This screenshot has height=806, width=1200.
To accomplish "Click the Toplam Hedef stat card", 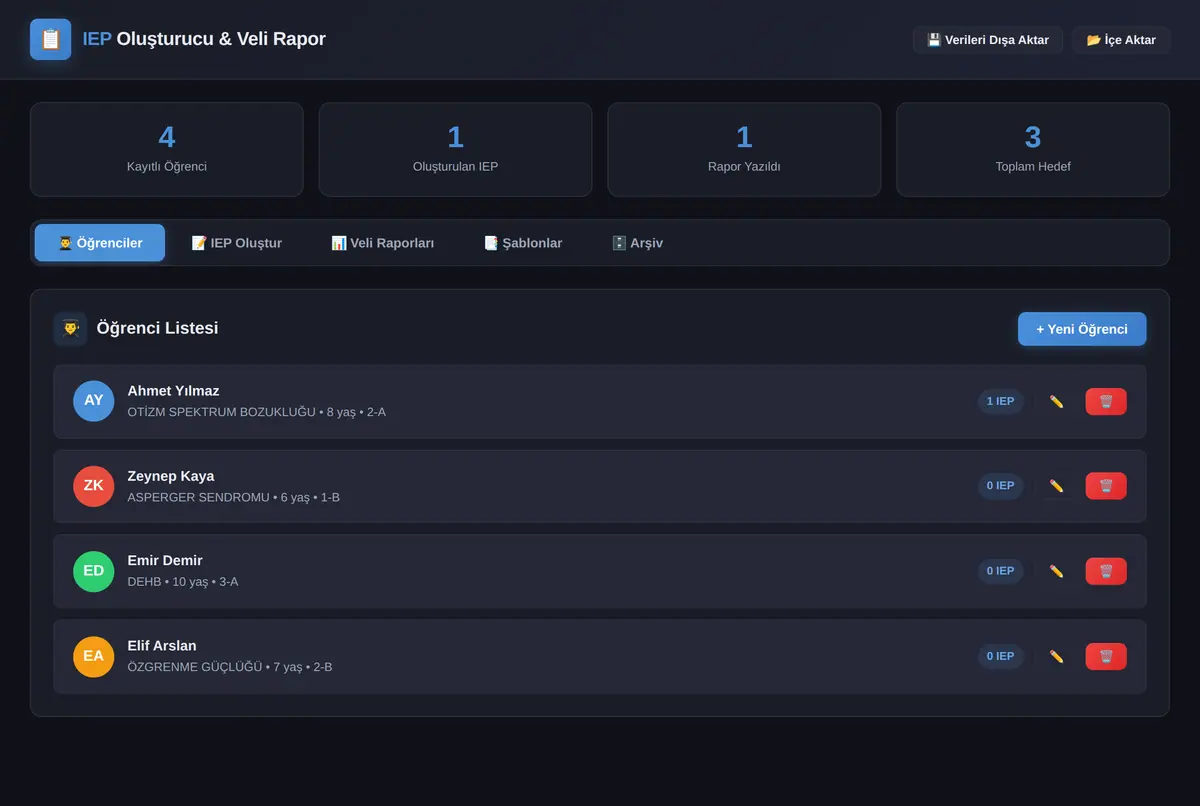I will tap(1033, 149).
